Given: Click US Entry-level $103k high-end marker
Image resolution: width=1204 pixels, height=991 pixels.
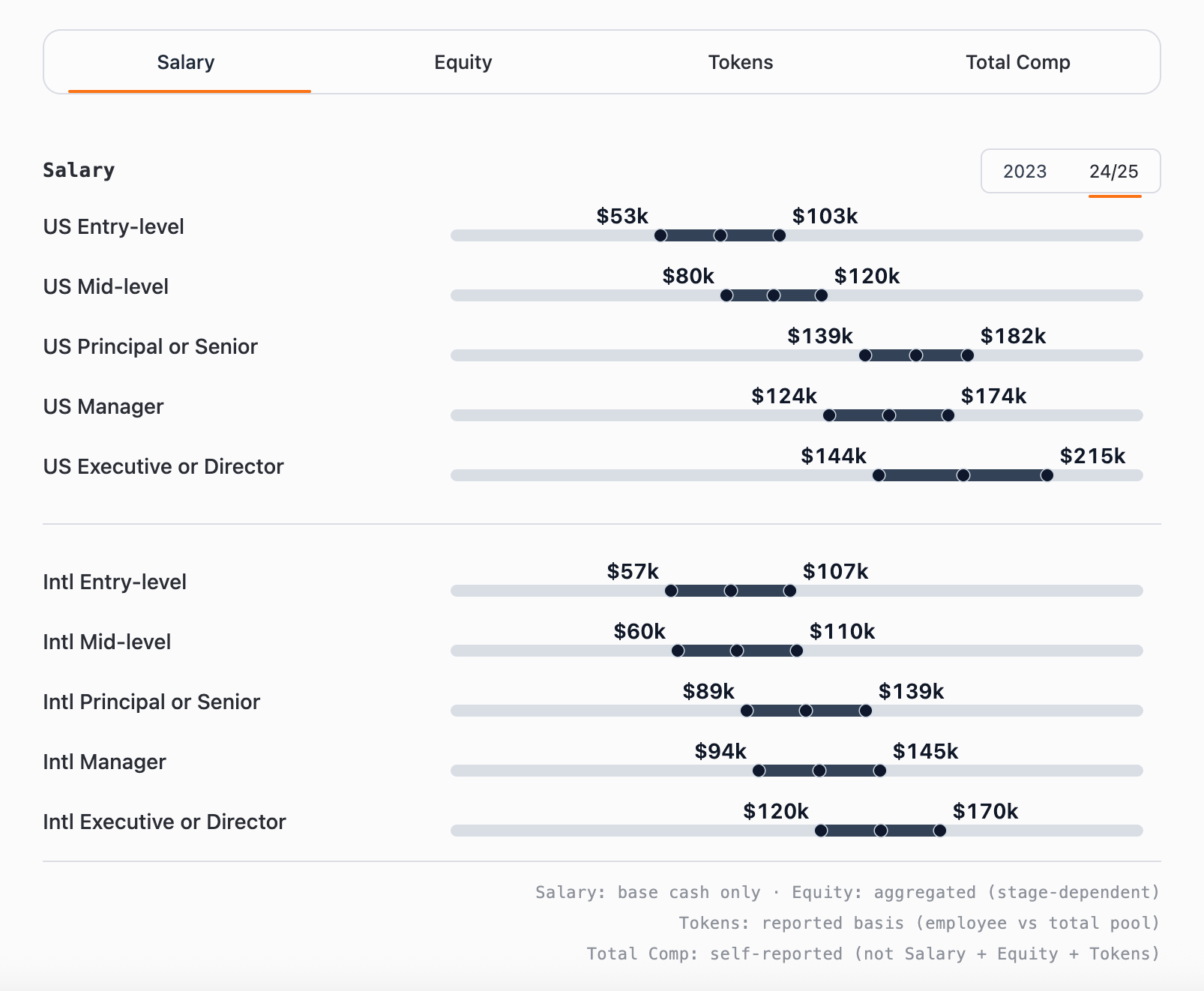Looking at the screenshot, I should (x=780, y=235).
